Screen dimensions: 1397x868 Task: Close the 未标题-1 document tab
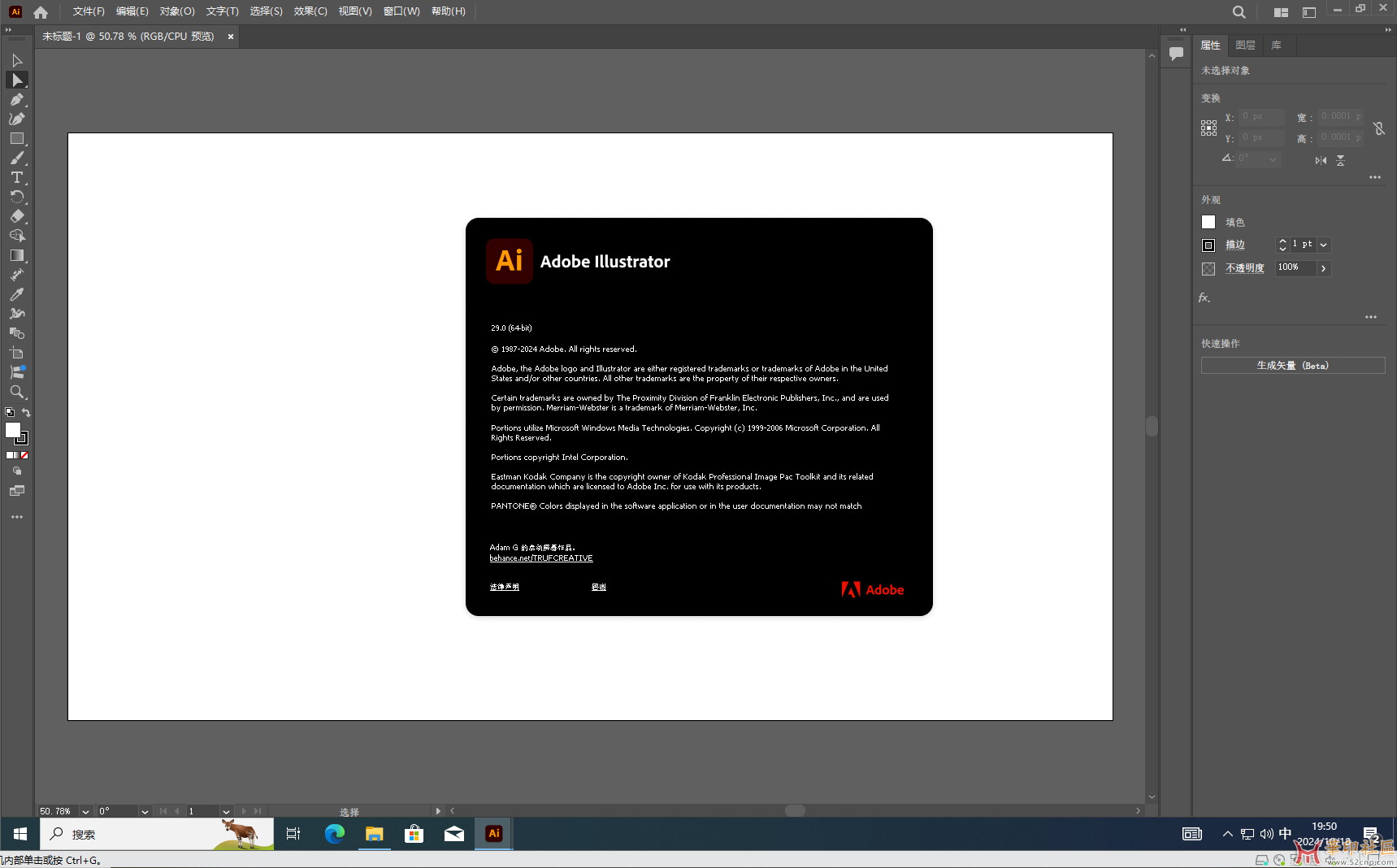[x=231, y=37]
